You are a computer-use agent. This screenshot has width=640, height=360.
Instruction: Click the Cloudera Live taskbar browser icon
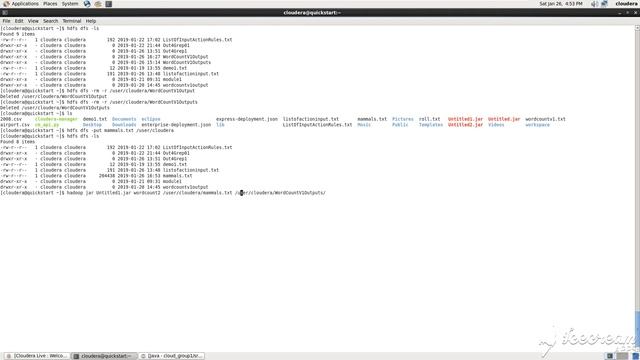pyautogui.click(x=9, y=356)
